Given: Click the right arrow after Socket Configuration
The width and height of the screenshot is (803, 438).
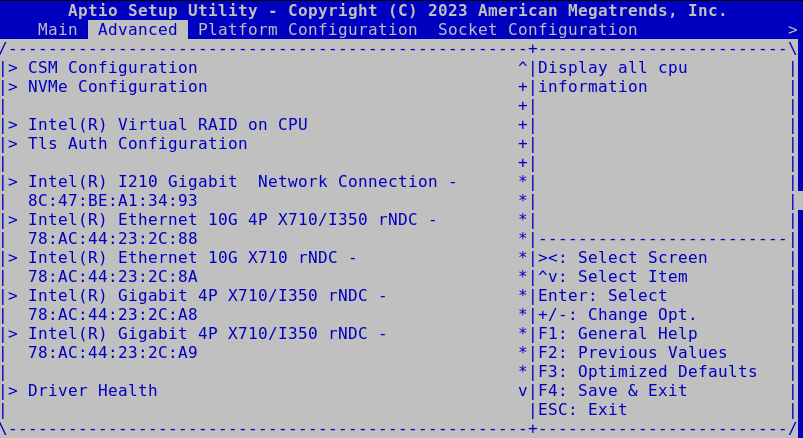Looking at the screenshot, I should [792, 30].
